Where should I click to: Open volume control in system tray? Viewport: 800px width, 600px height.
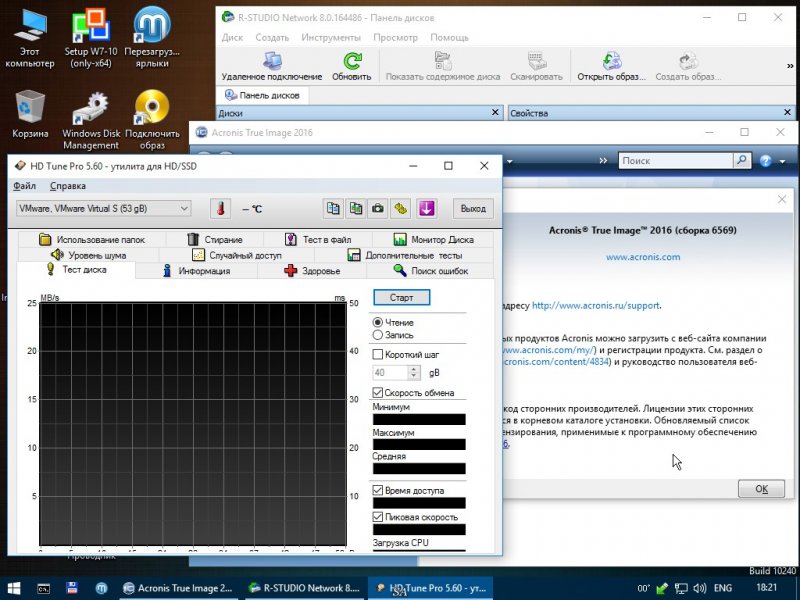(699, 588)
